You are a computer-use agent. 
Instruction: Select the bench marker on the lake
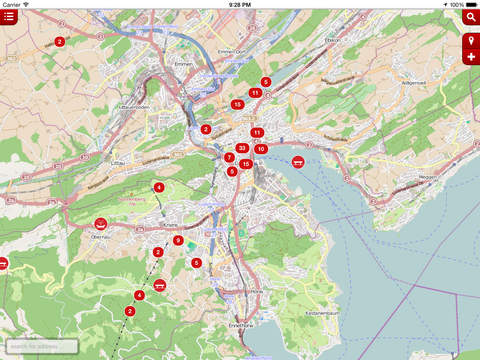click(298, 162)
